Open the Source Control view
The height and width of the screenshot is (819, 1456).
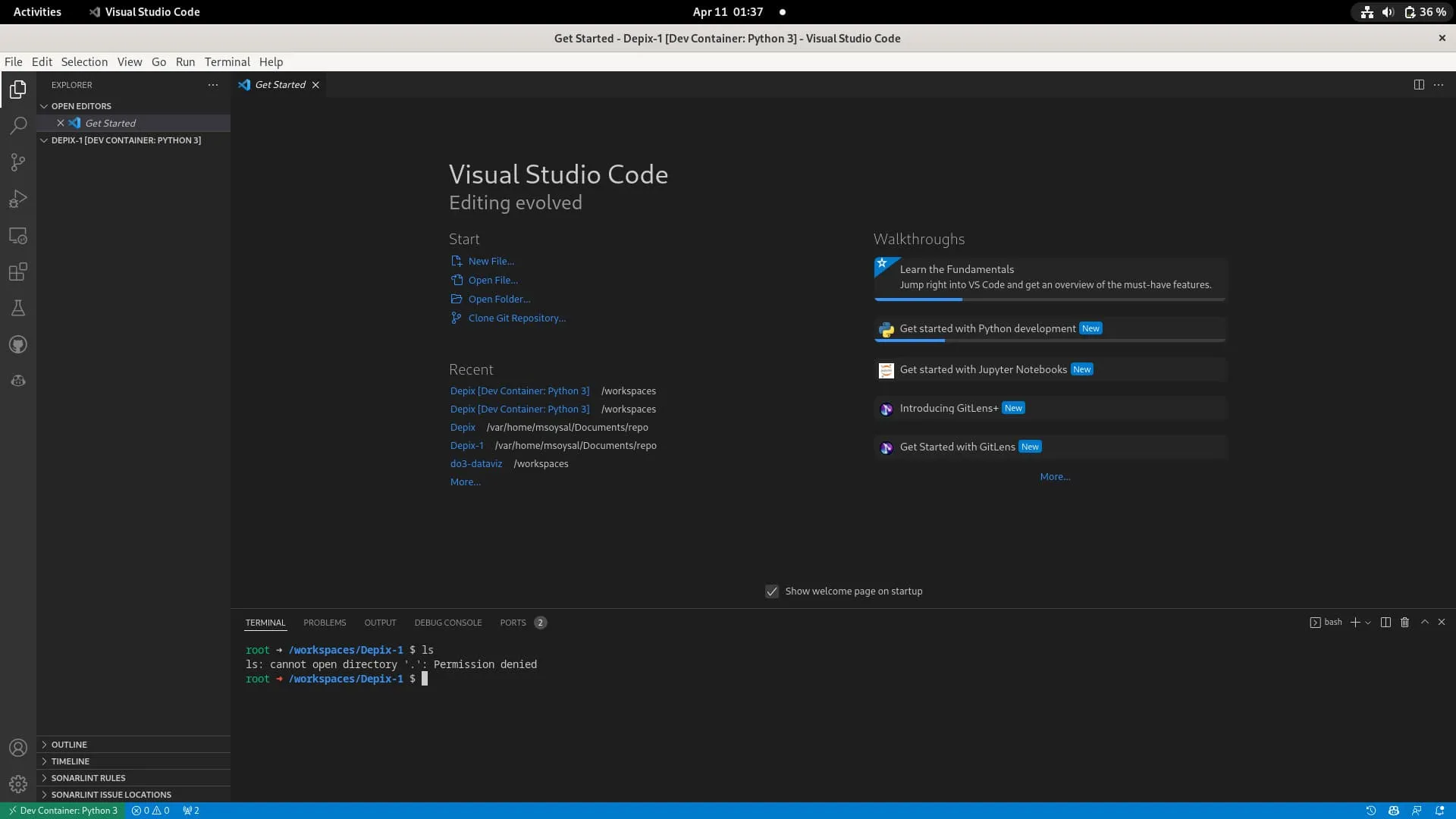pyautogui.click(x=18, y=162)
